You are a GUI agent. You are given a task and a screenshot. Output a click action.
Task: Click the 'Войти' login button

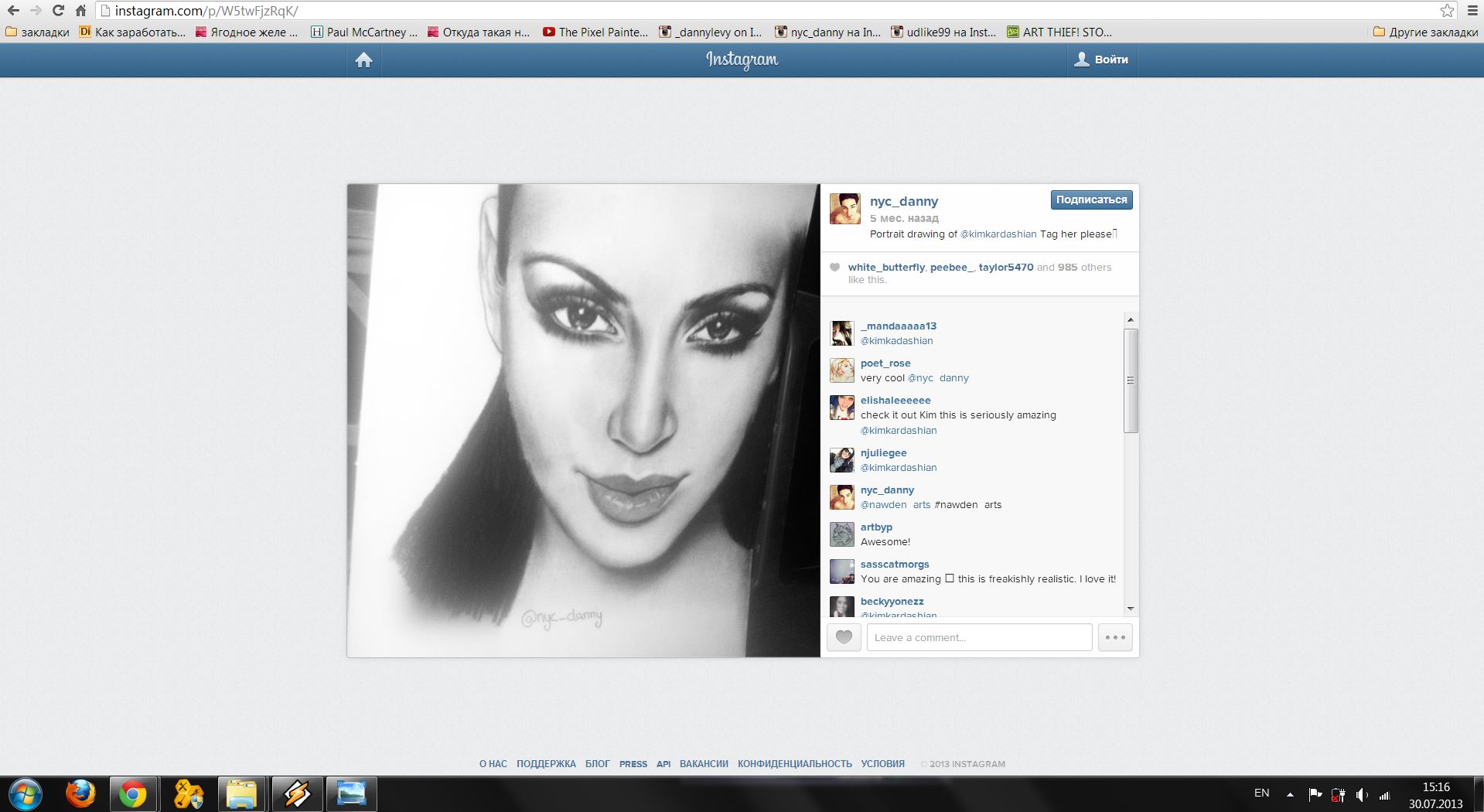(1102, 60)
